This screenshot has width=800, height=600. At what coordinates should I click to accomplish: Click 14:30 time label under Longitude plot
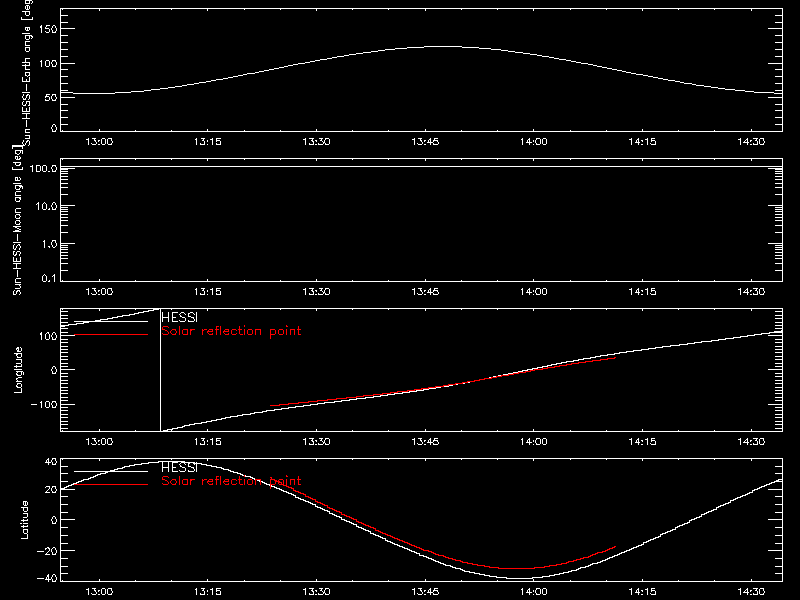[x=751, y=442]
